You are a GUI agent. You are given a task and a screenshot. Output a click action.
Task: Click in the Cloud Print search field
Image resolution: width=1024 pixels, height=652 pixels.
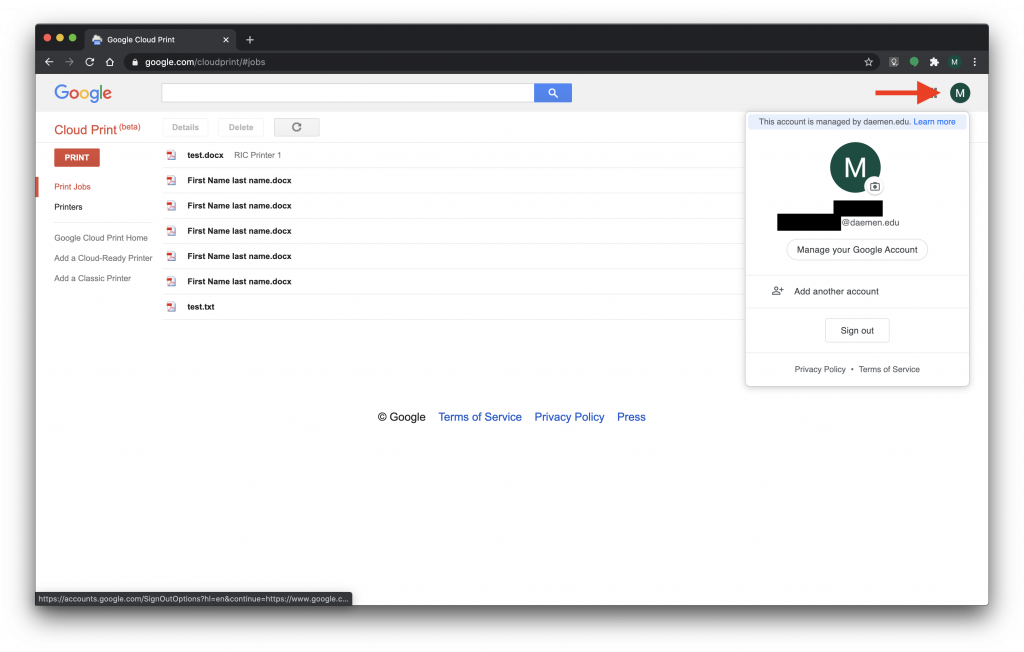[347, 93]
